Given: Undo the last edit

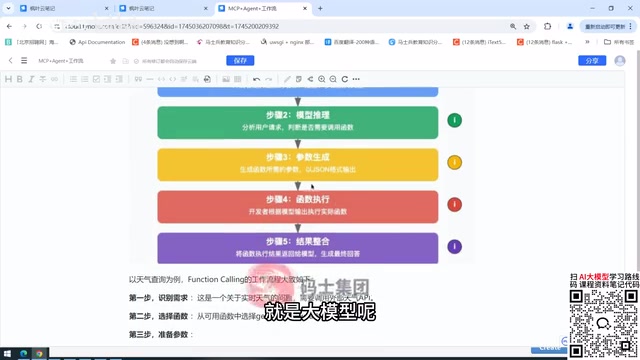Looking at the screenshot, I should pyautogui.click(x=256, y=79).
